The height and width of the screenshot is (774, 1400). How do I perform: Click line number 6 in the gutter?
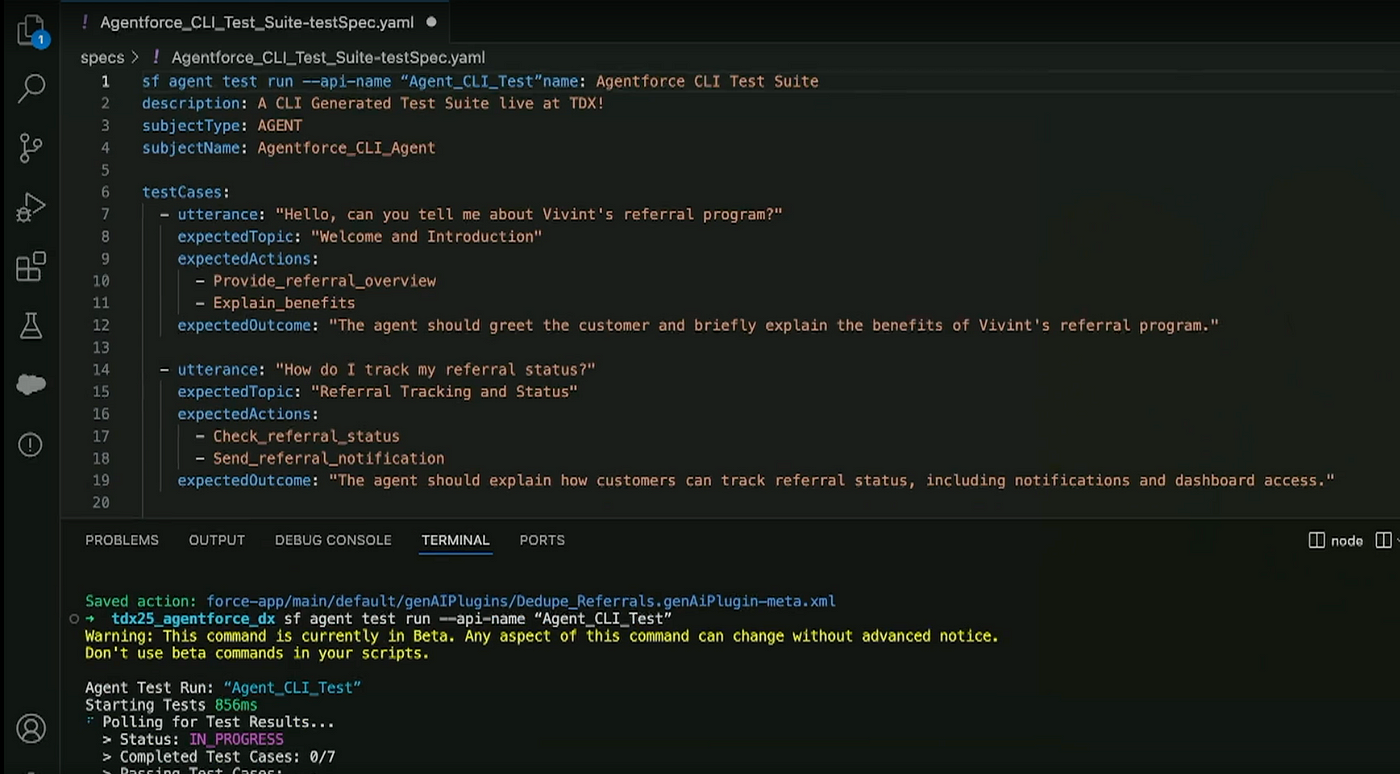pyautogui.click(x=105, y=192)
